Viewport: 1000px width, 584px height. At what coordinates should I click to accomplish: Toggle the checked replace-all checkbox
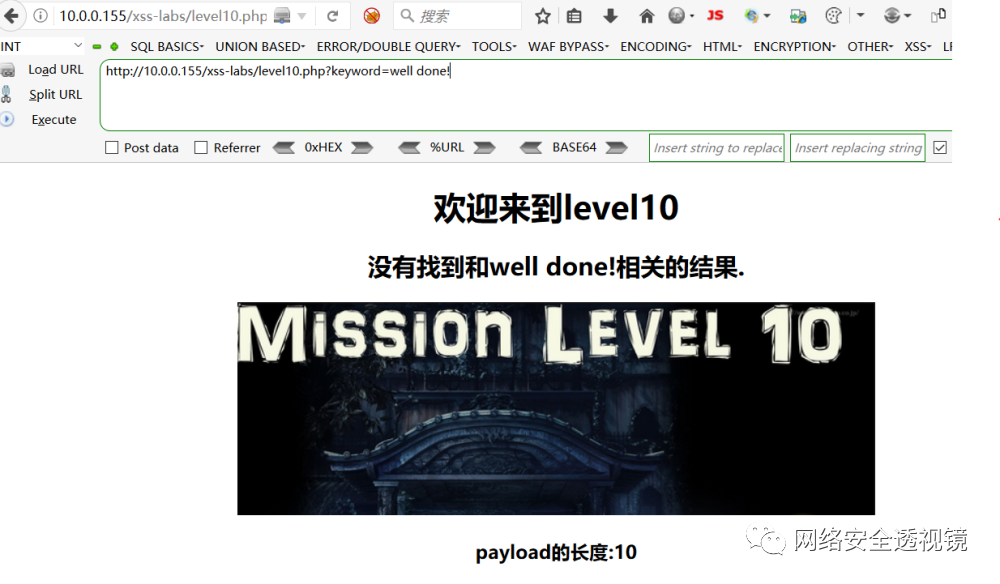click(x=940, y=148)
